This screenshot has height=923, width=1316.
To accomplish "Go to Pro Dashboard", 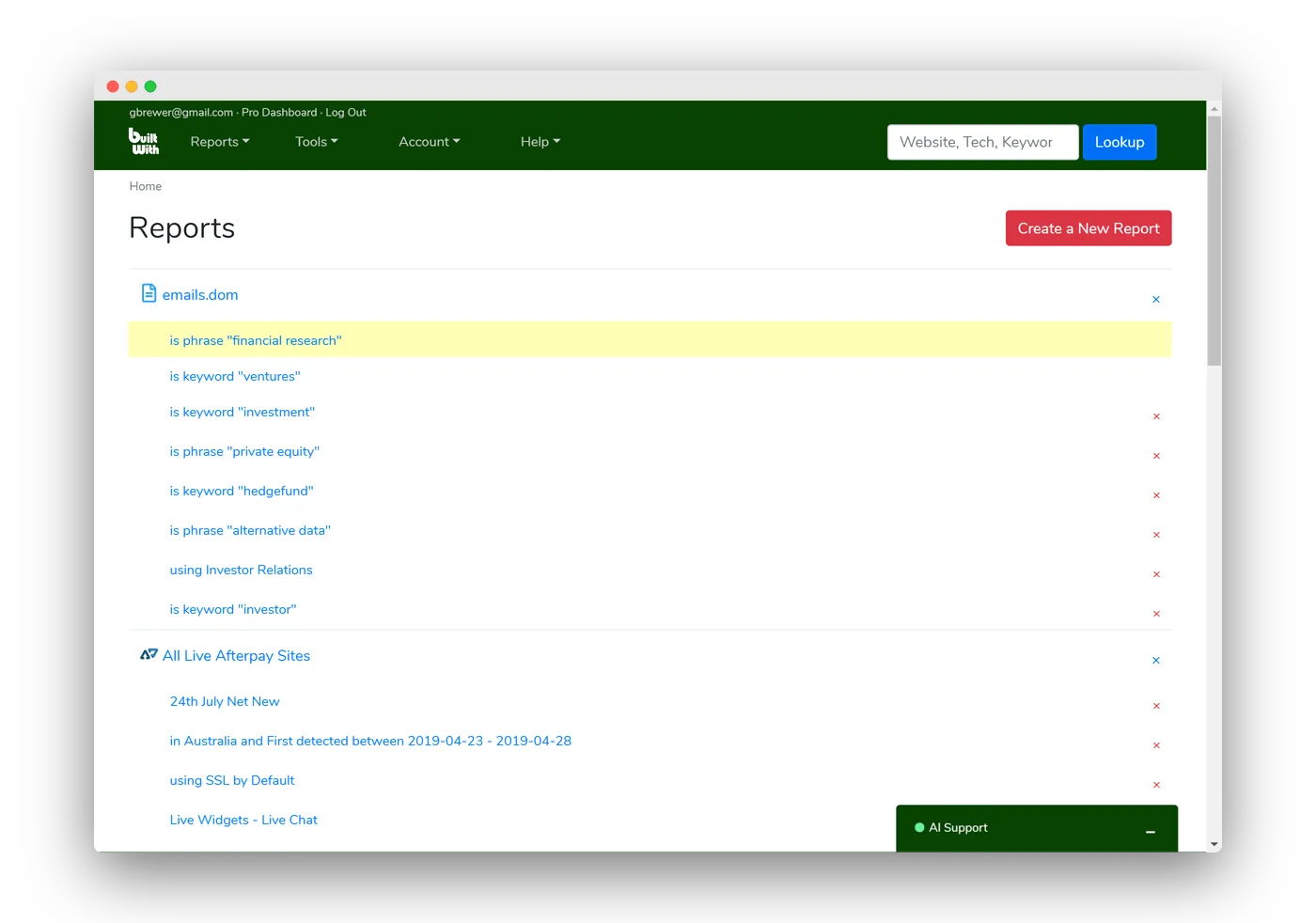I will [x=279, y=112].
